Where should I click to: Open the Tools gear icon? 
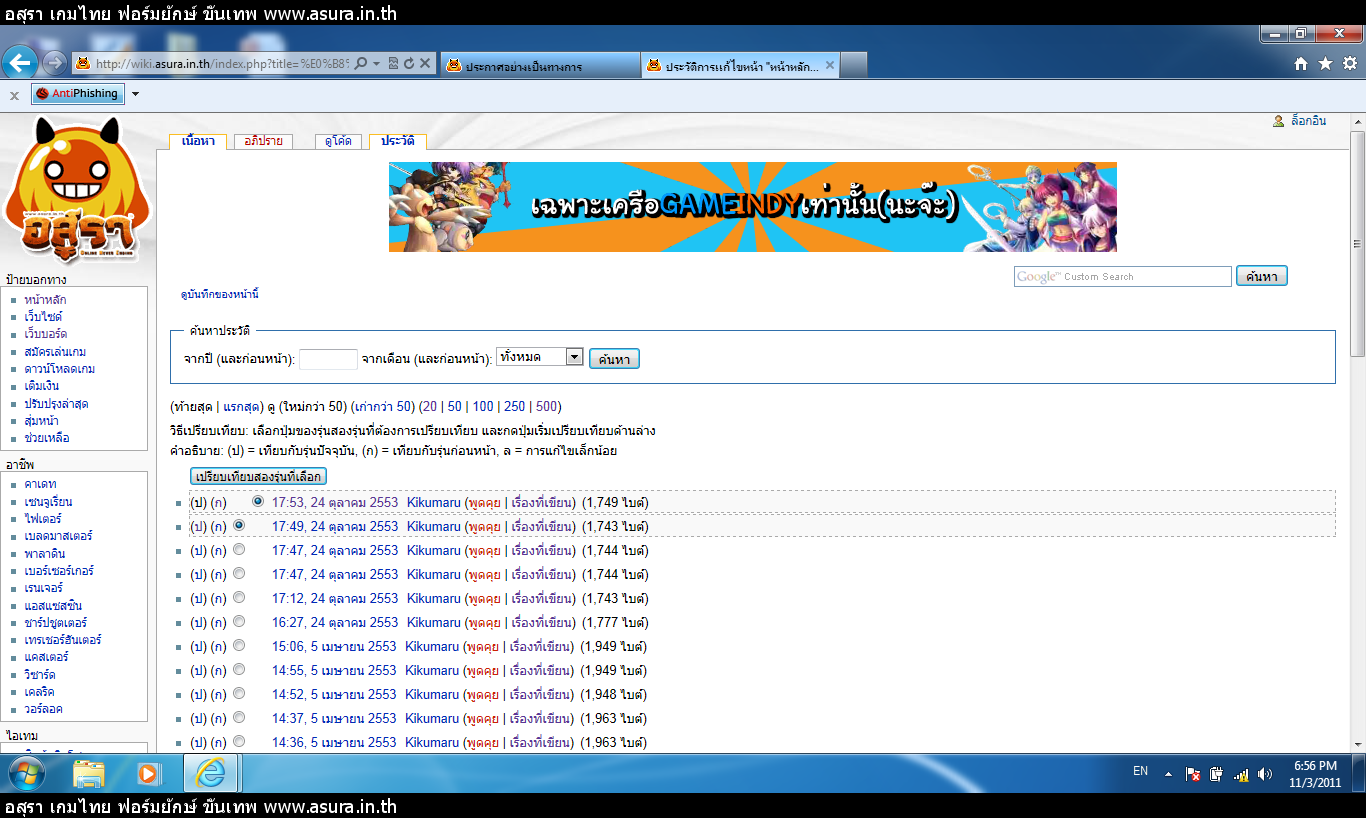point(1349,63)
